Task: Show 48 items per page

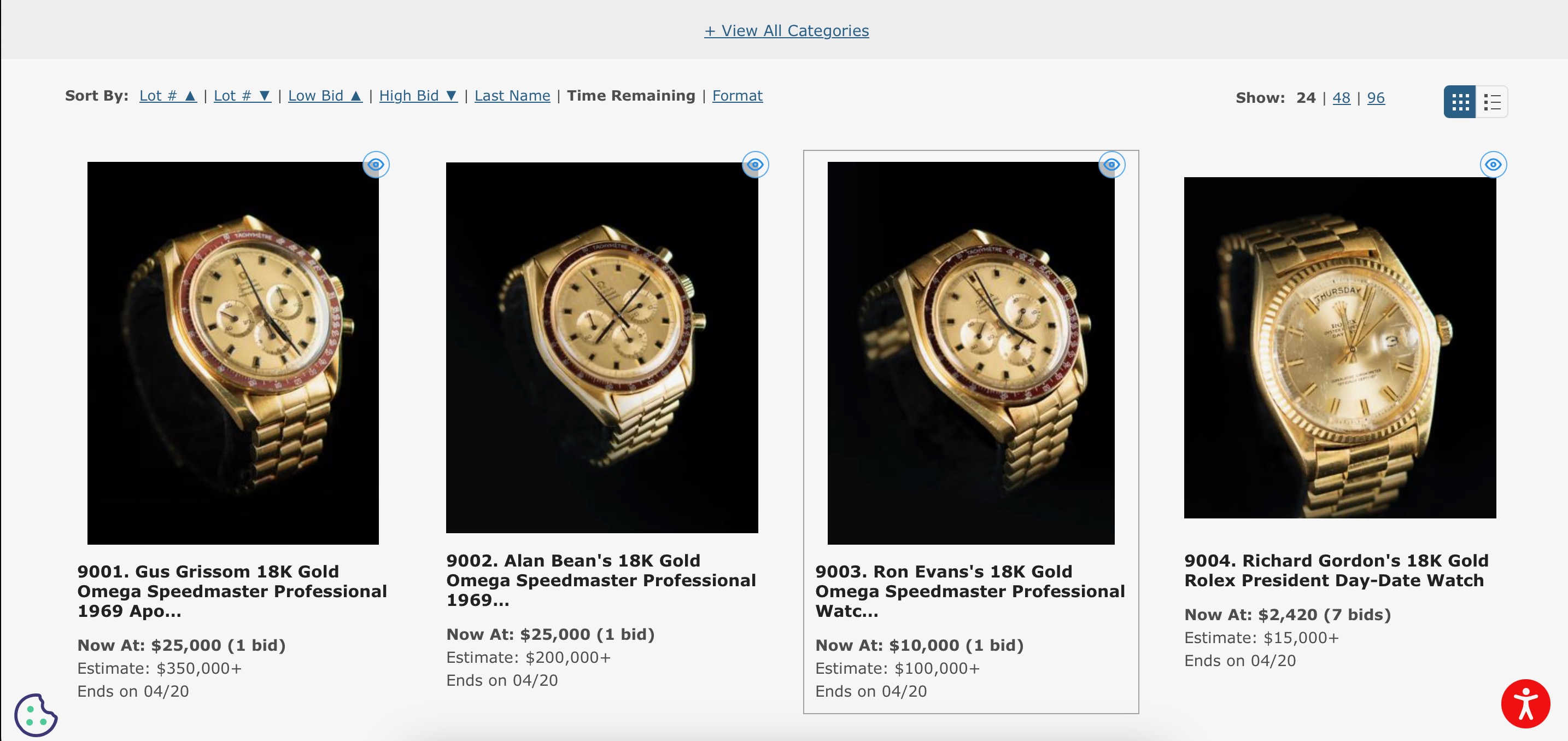Action: (x=1341, y=97)
